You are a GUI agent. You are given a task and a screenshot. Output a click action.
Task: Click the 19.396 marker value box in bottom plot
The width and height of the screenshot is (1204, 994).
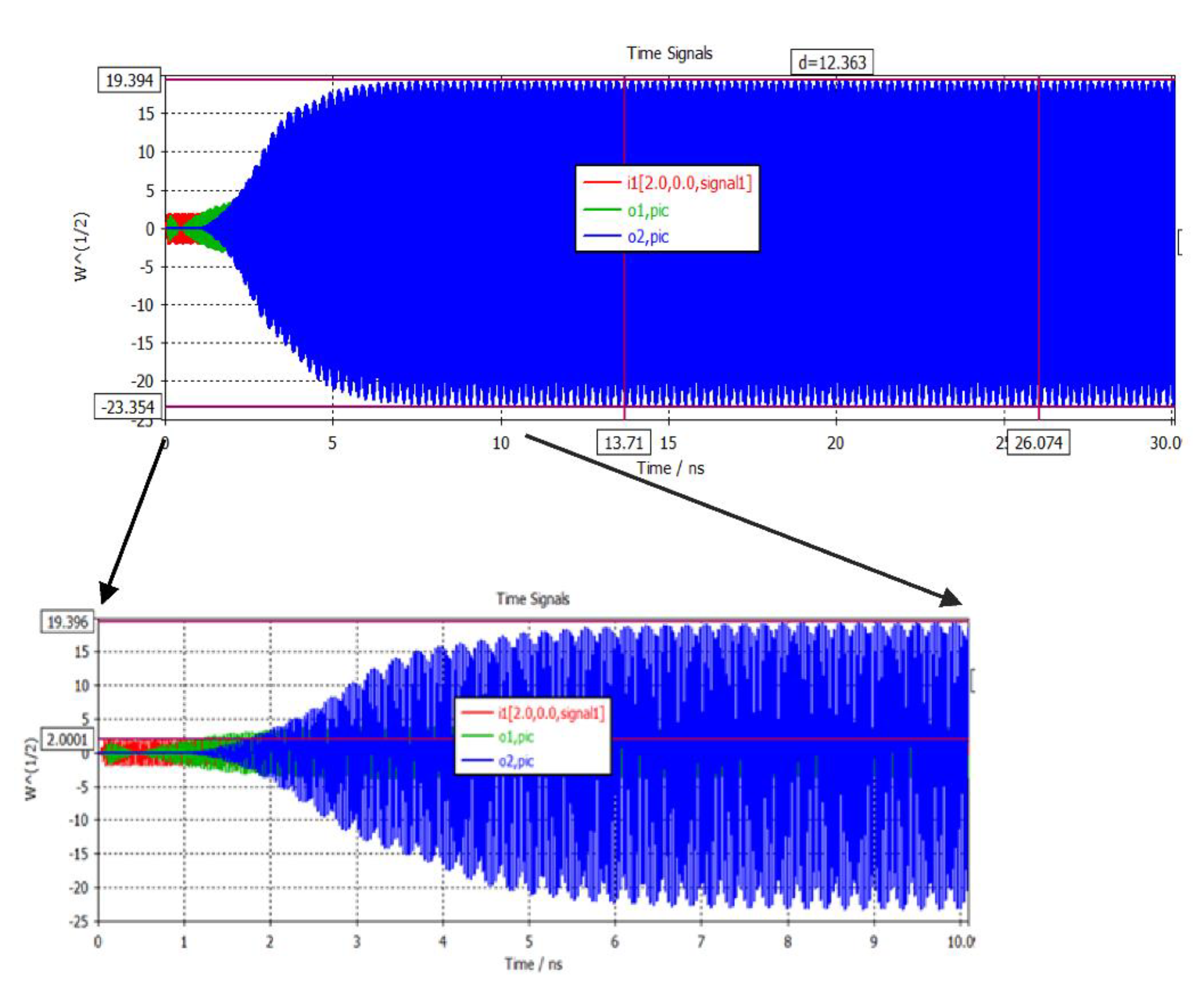click(x=67, y=622)
